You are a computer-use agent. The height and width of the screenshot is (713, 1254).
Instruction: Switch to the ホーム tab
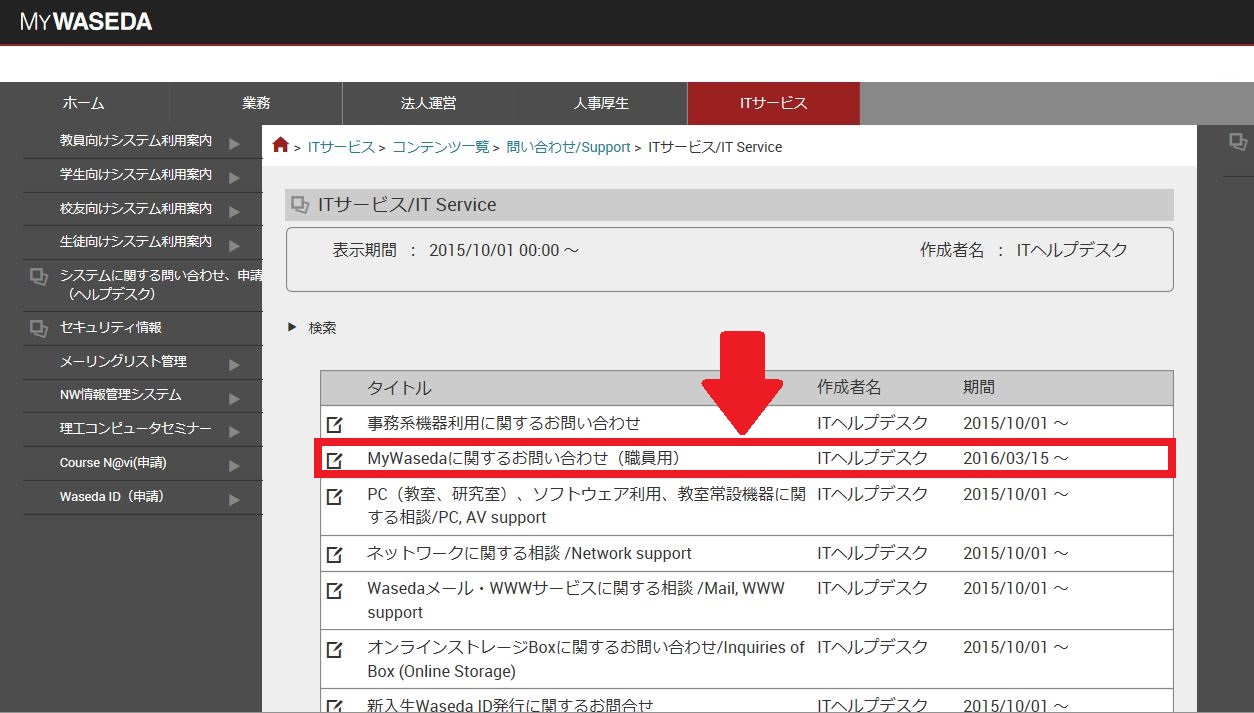(84, 103)
